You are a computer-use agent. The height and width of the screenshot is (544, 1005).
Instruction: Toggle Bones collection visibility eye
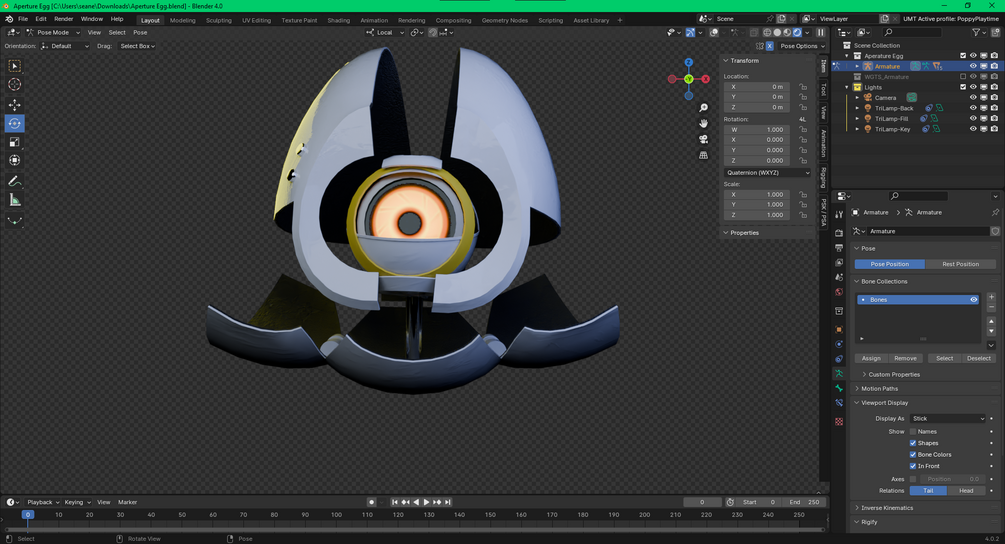click(974, 300)
